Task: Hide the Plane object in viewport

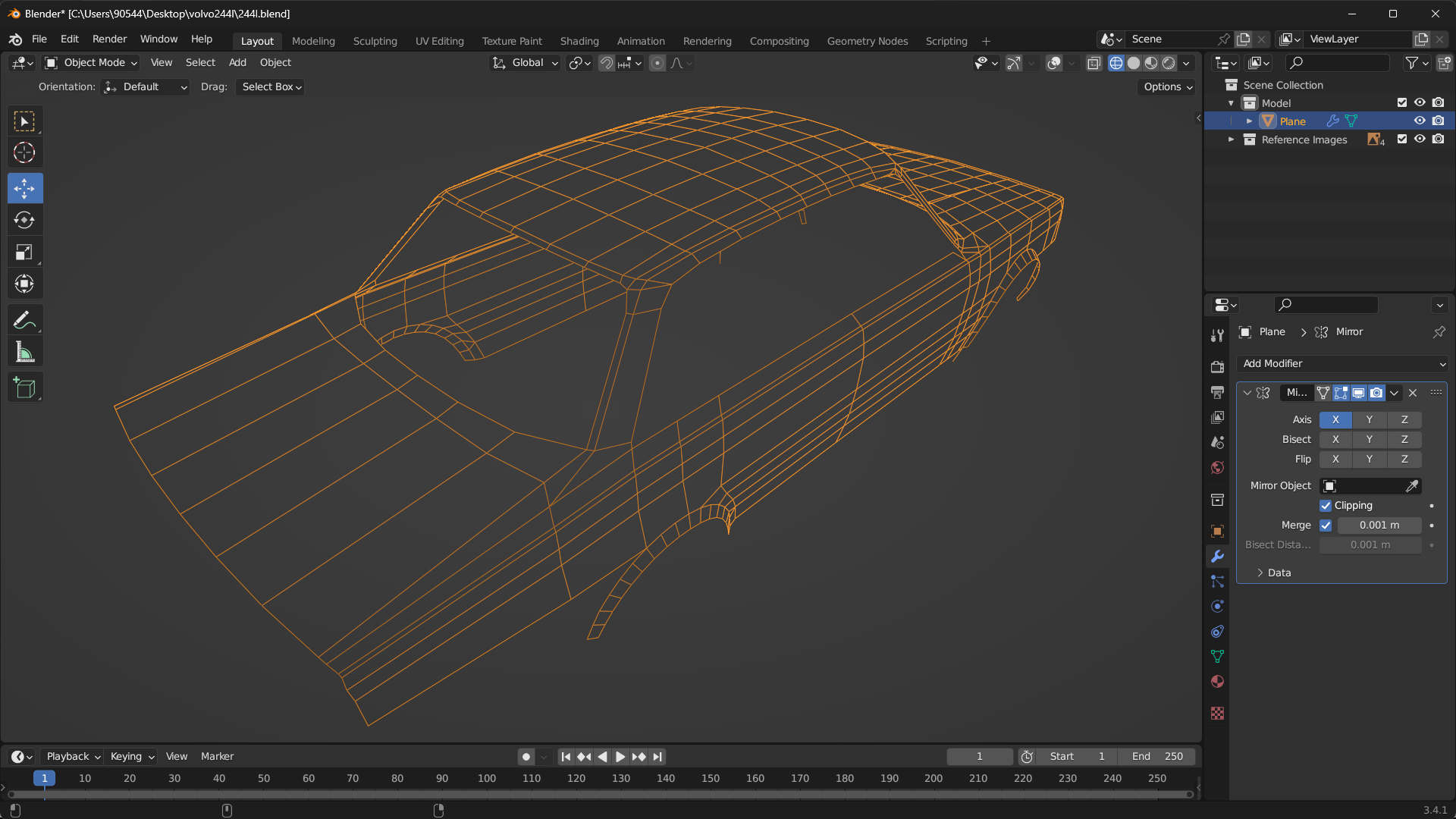Action: (1420, 121)
